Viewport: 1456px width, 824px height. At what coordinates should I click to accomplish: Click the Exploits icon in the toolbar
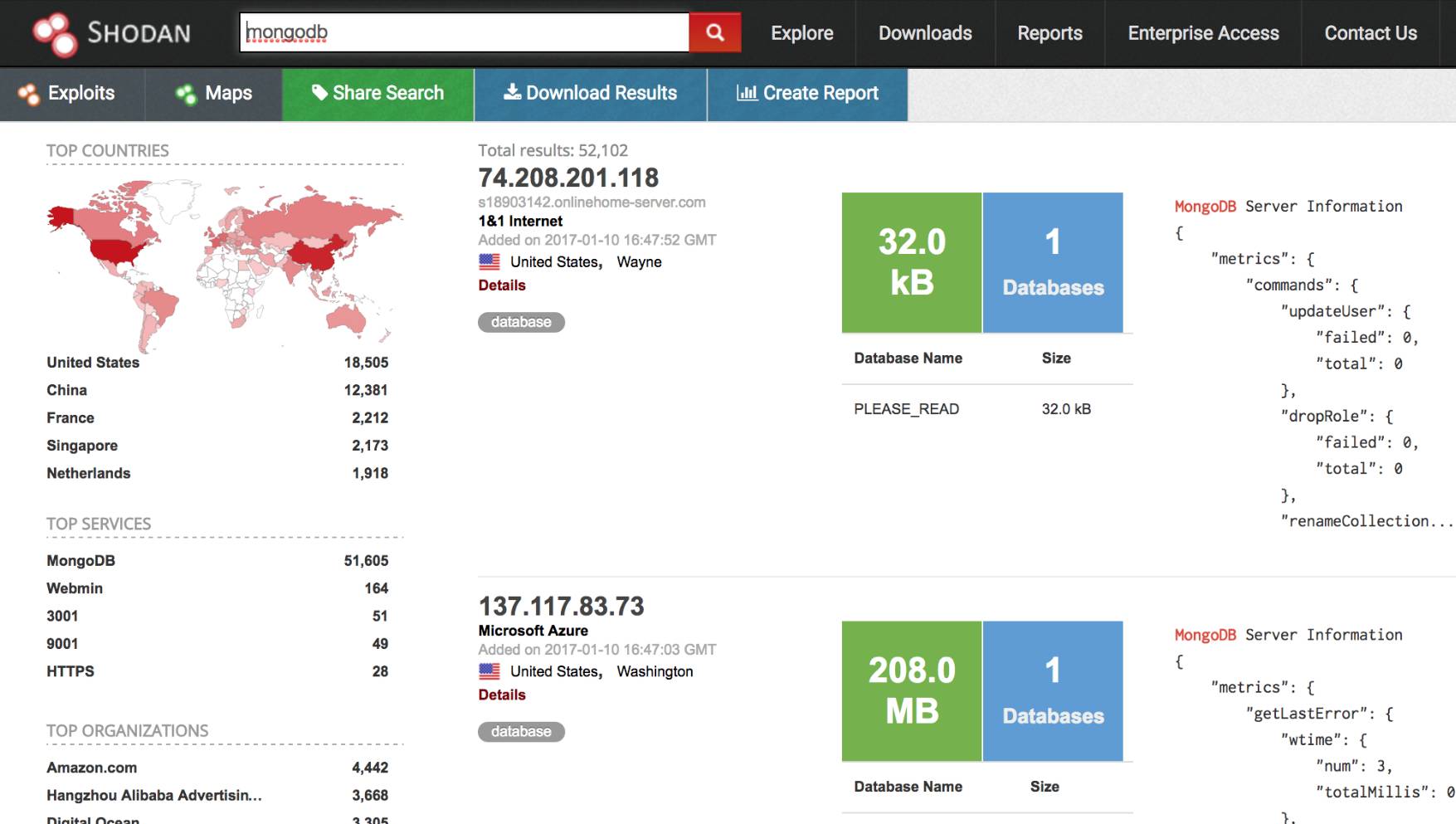[29, 94]
